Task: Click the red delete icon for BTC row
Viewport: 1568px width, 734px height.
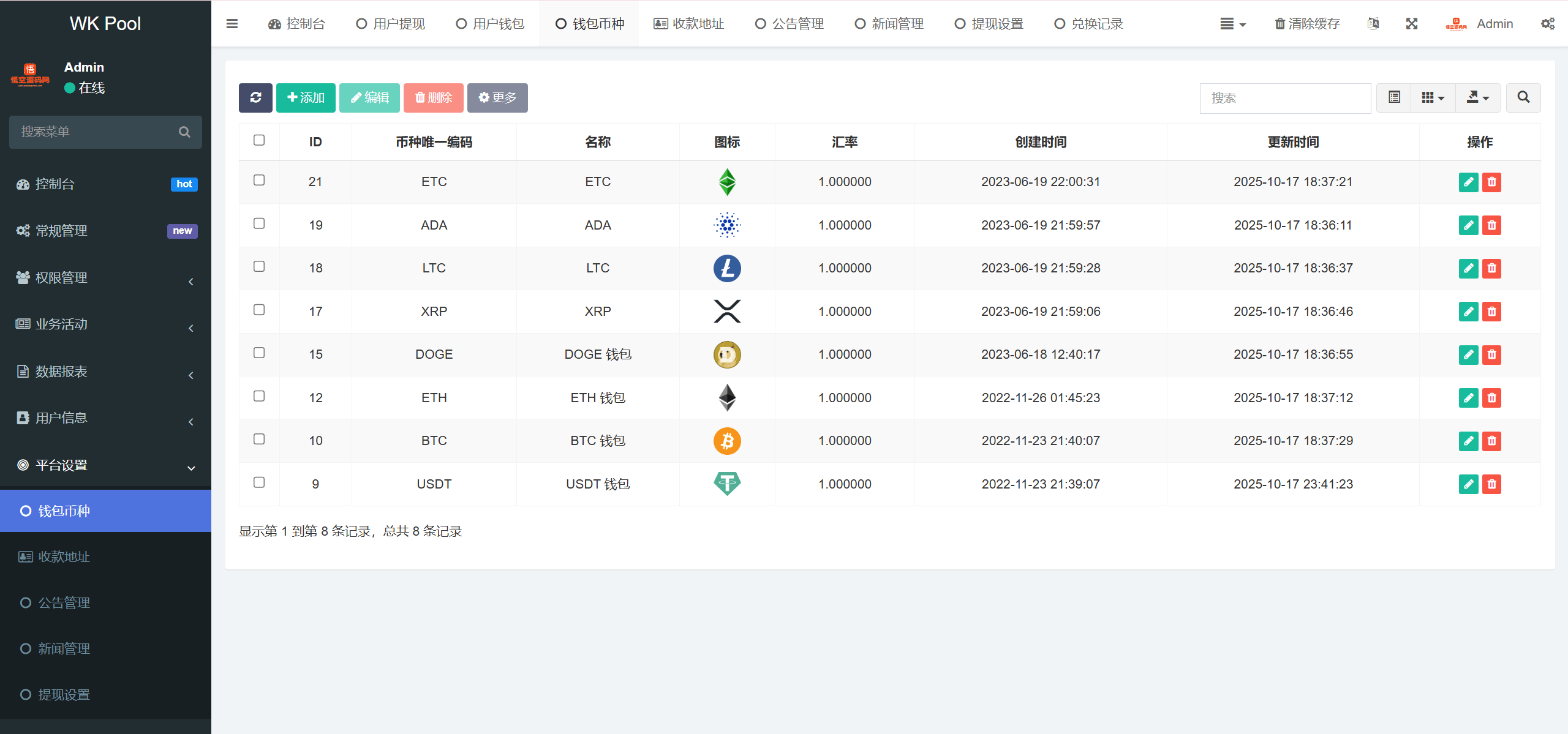Action: point(1491,441)
